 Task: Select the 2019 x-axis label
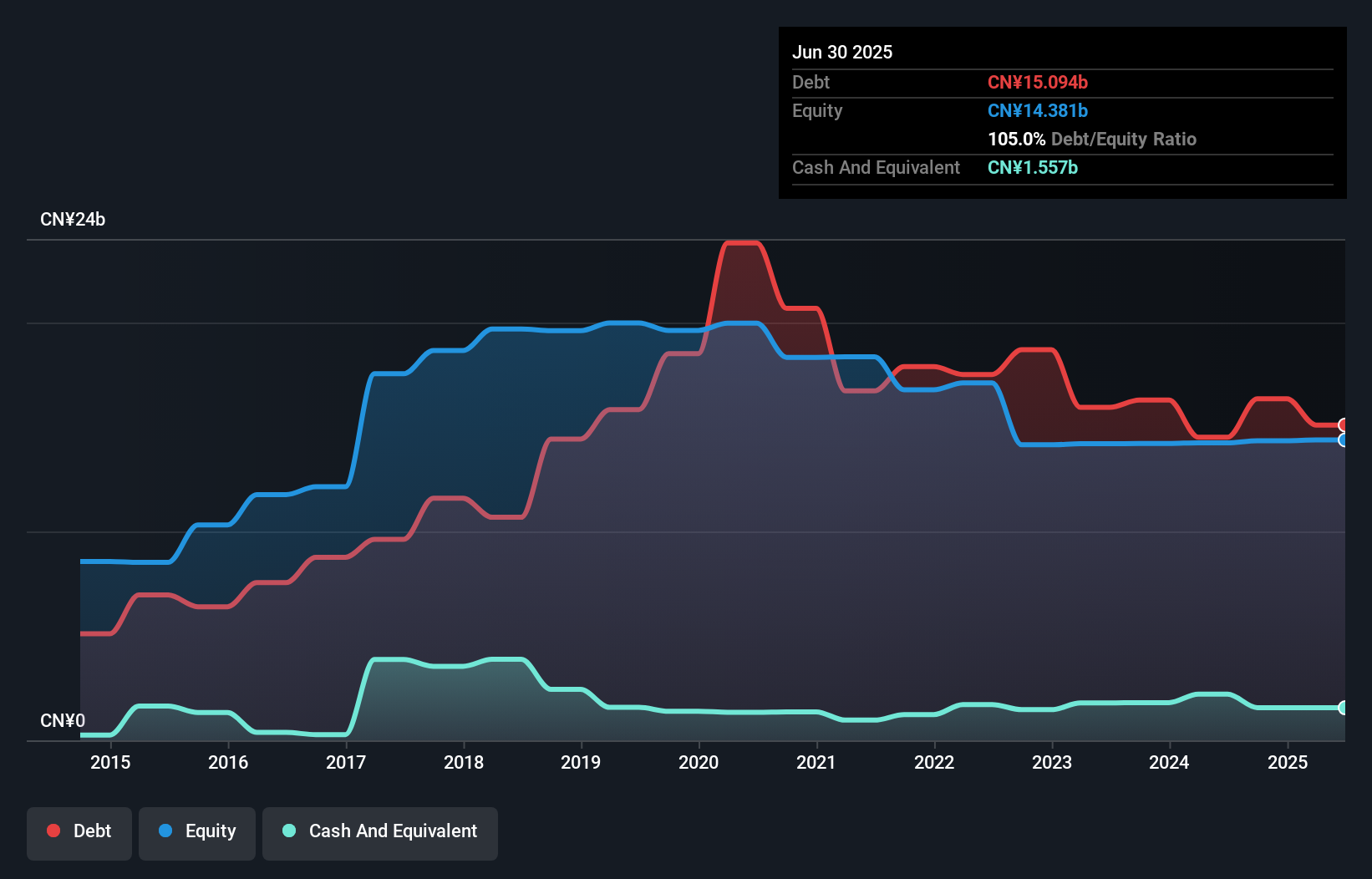click(x=581, y=762)
